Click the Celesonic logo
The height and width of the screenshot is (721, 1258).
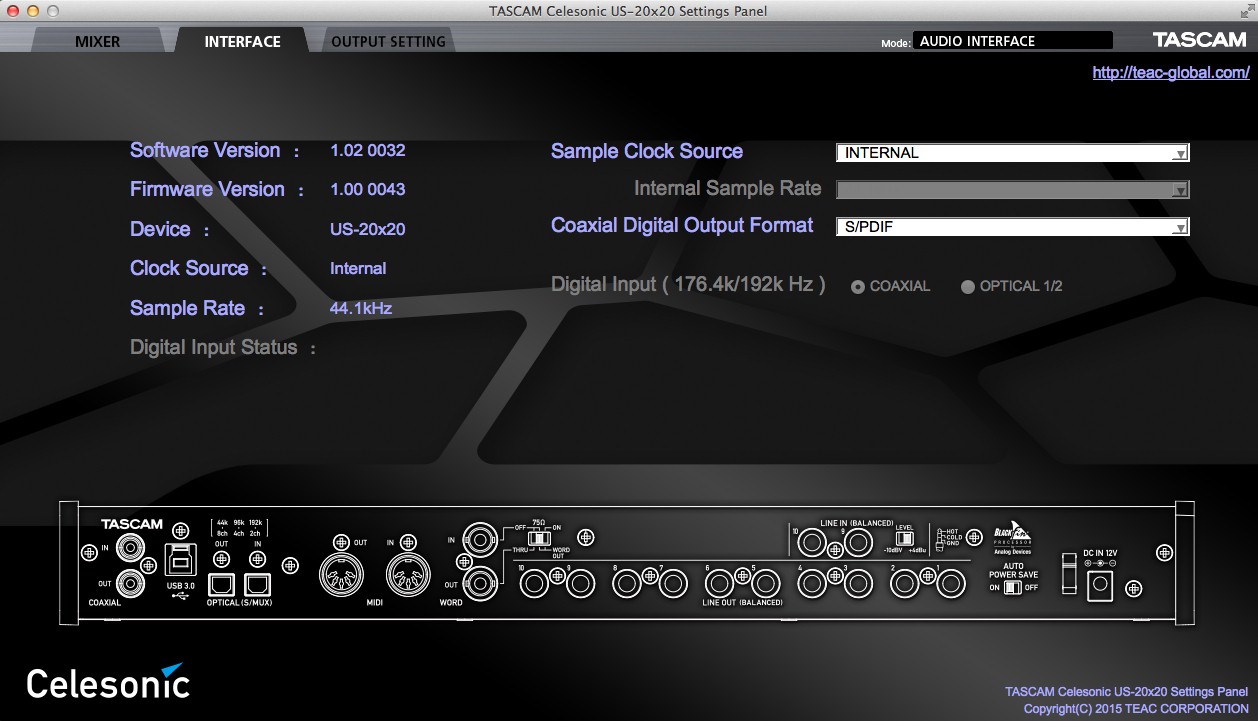(x=108, y=681)
